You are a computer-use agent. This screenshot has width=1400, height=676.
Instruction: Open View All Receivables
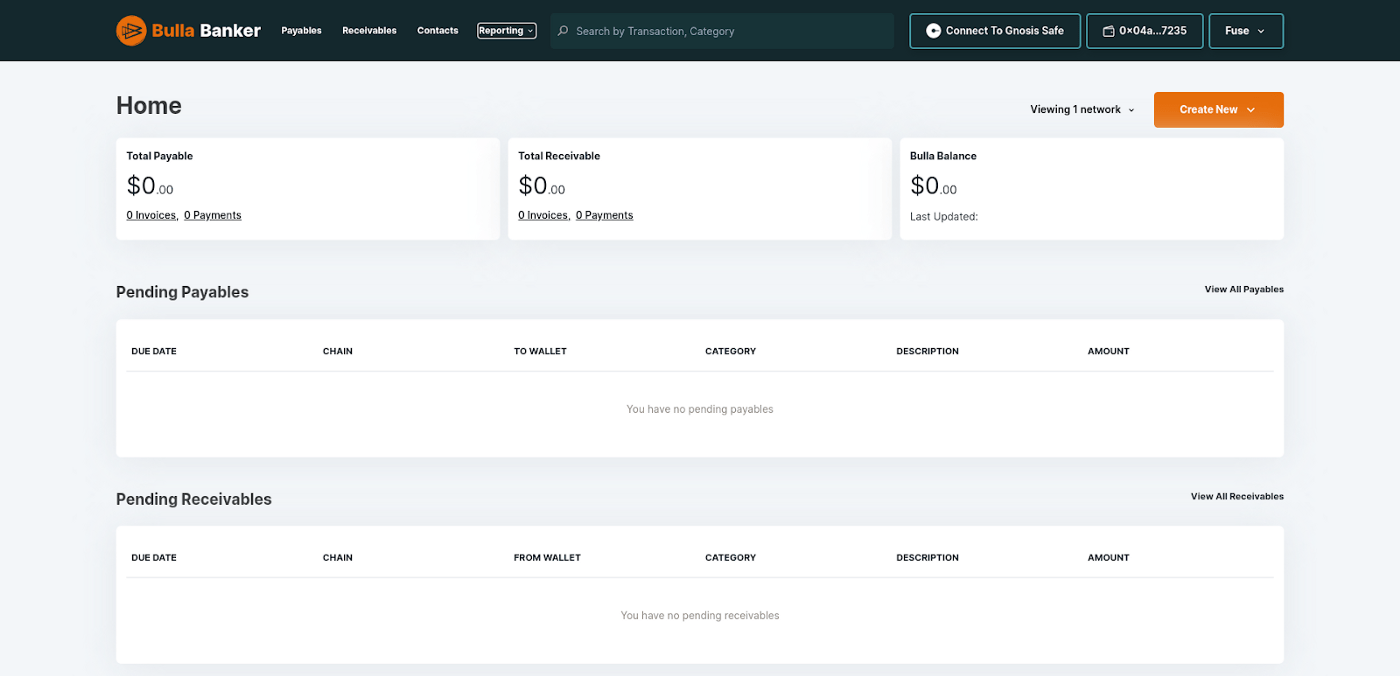click(1237, 496)
